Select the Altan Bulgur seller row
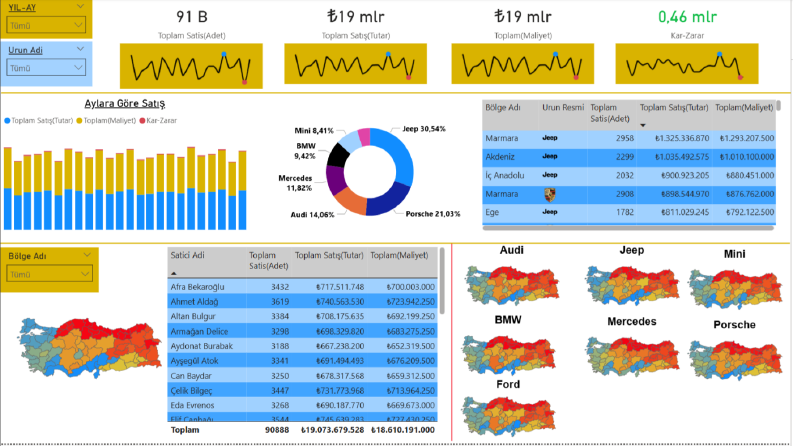 point(302,317)
